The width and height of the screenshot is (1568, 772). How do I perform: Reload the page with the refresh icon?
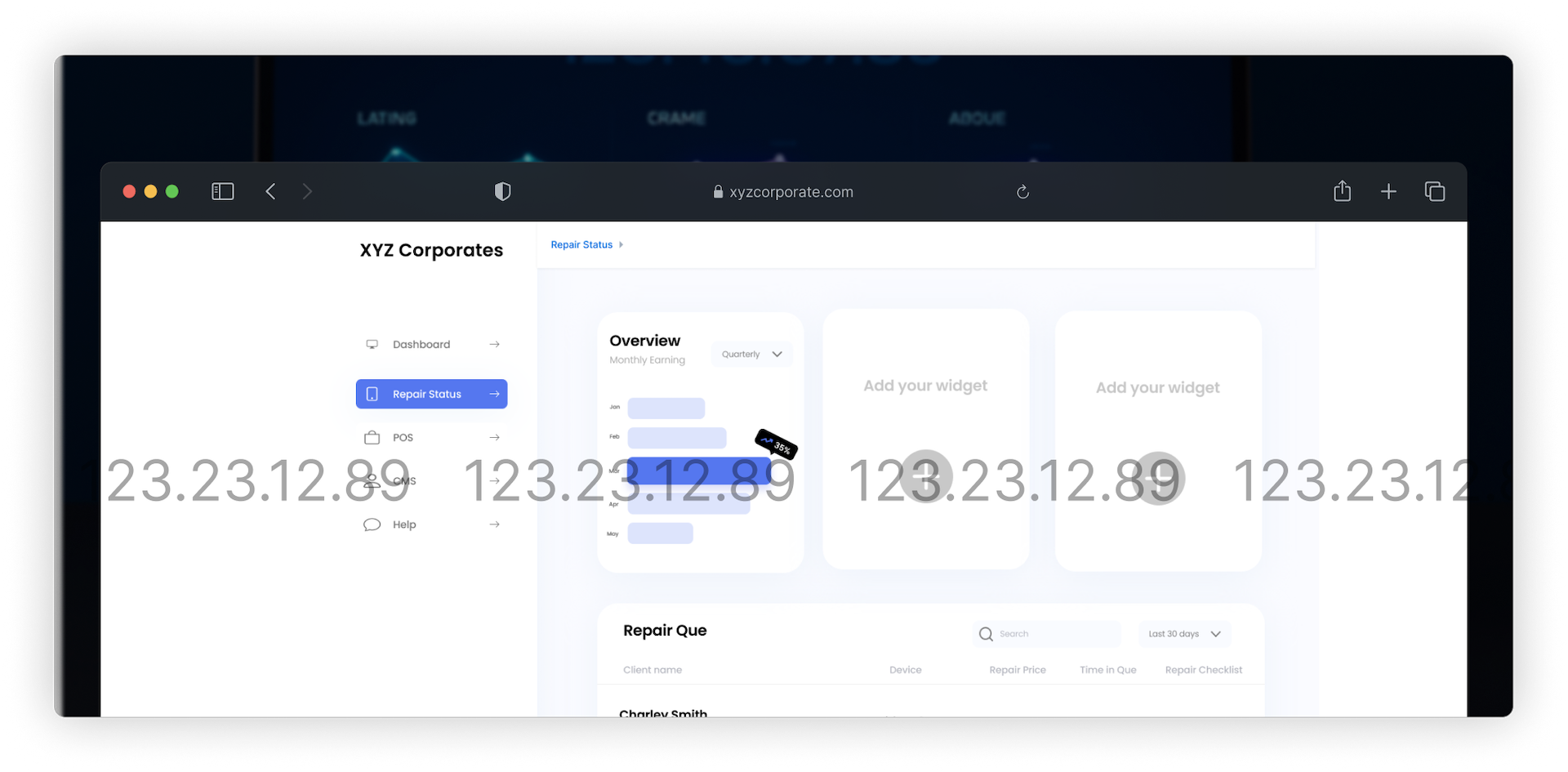click(x=1022, y=192)
